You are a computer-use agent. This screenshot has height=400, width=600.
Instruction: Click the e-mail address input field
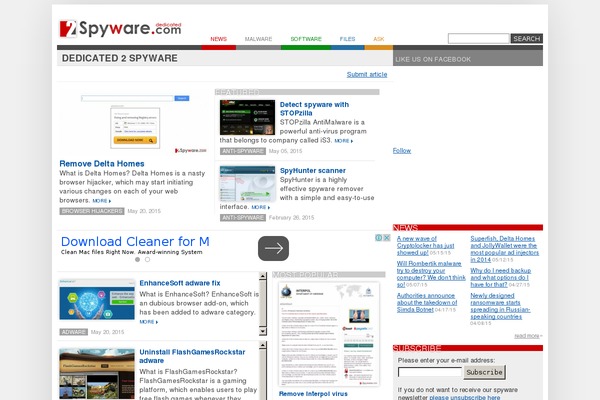click(430, 372)
